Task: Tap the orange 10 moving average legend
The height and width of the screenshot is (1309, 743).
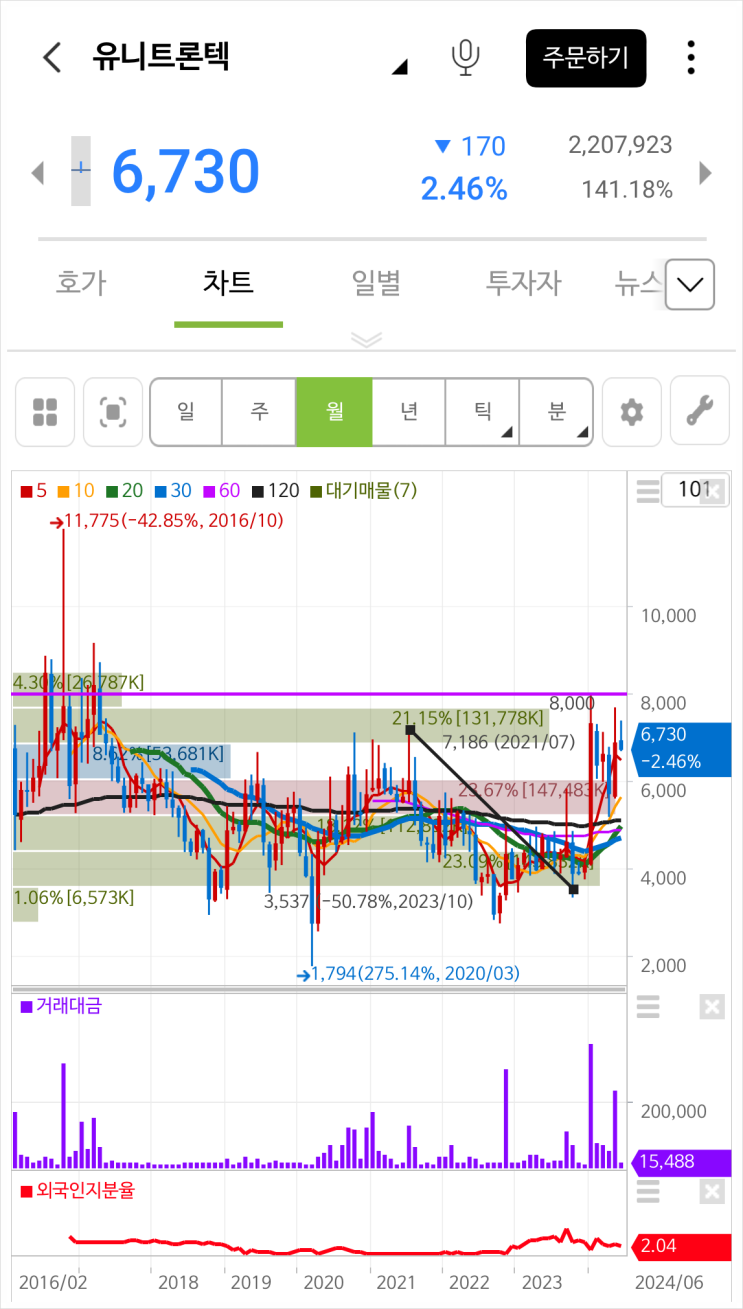Action: (75, 490)
